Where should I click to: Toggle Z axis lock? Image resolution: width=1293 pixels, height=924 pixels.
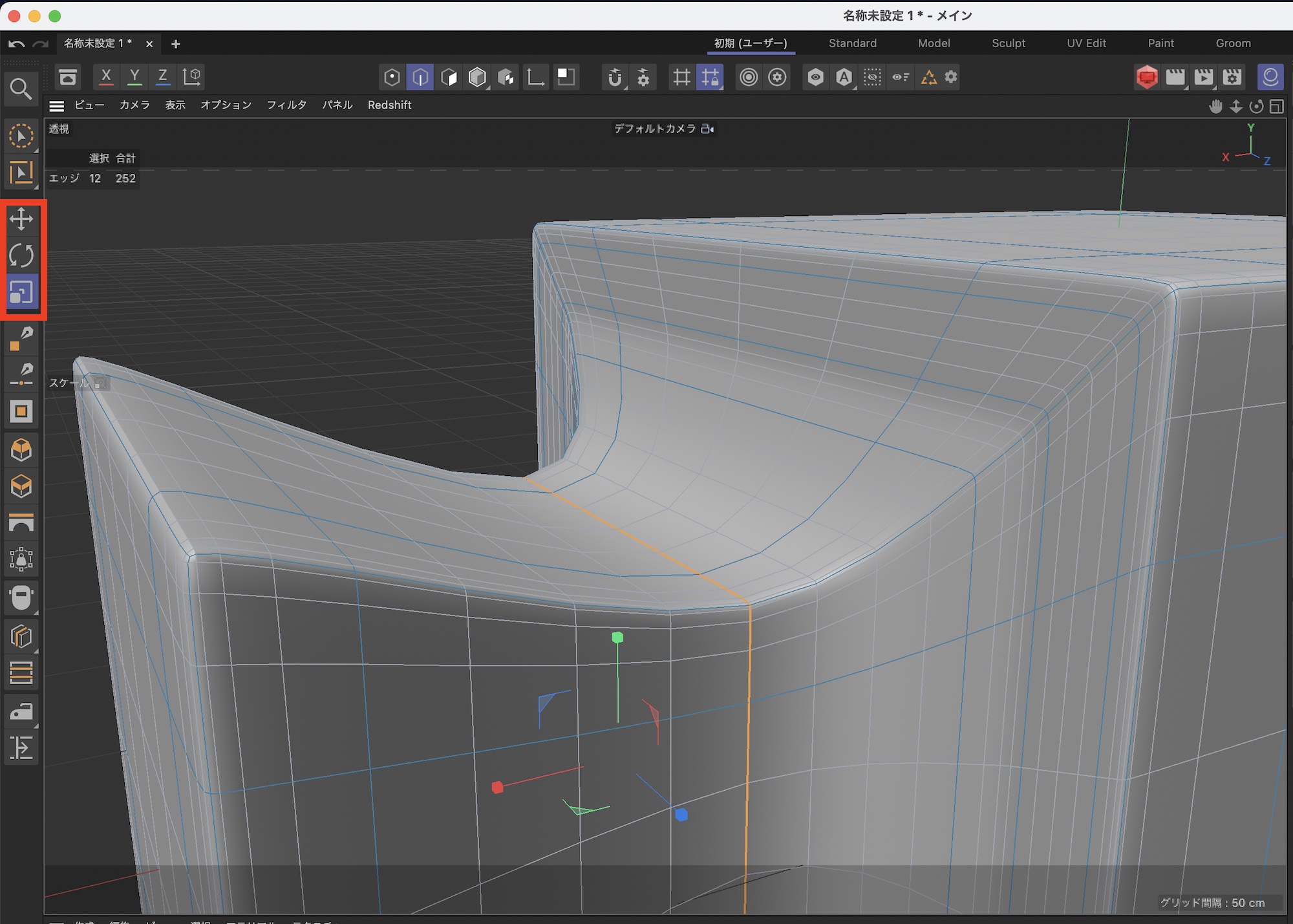tap(163, 77)
